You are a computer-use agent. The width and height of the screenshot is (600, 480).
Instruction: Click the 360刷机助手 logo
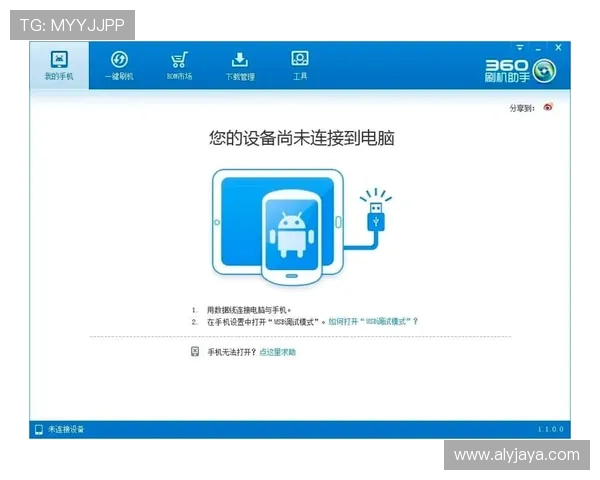(x=520, y=71)
